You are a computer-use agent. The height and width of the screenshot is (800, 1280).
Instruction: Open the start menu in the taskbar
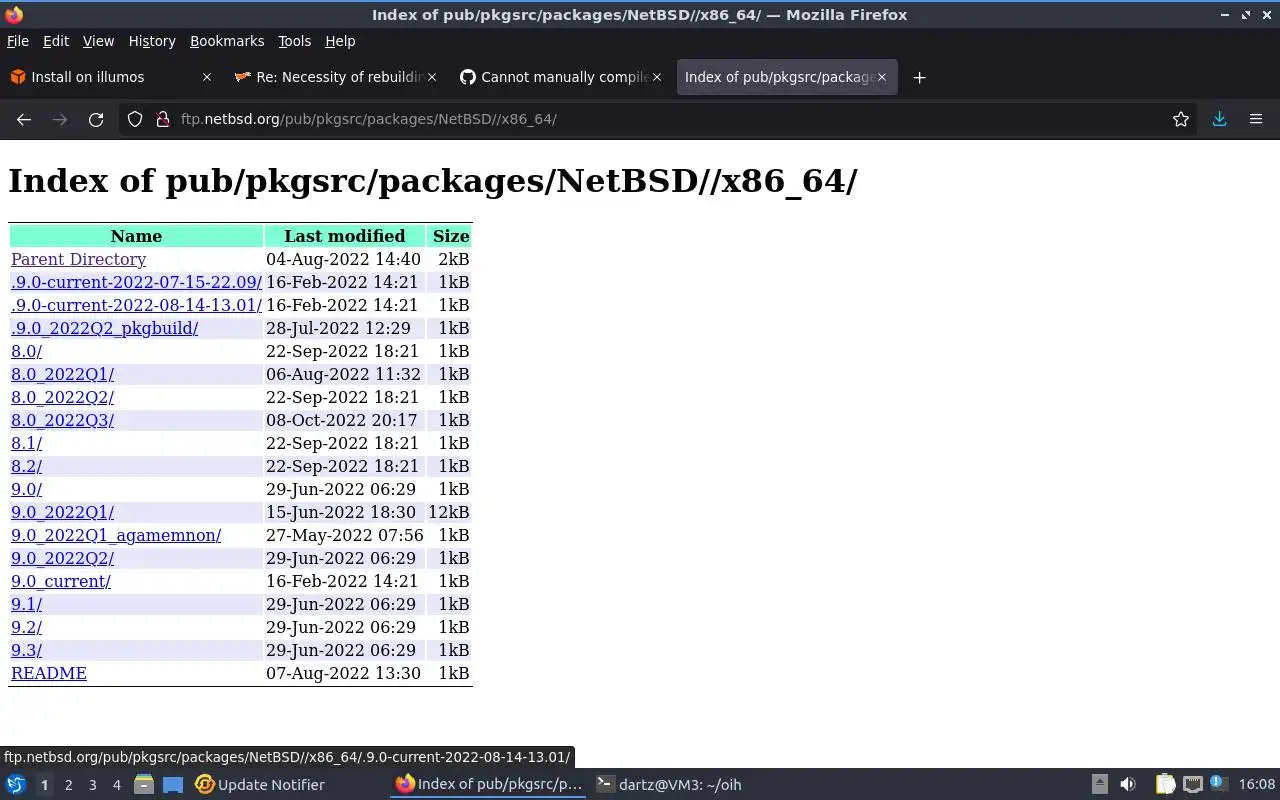tap(16, 785)
